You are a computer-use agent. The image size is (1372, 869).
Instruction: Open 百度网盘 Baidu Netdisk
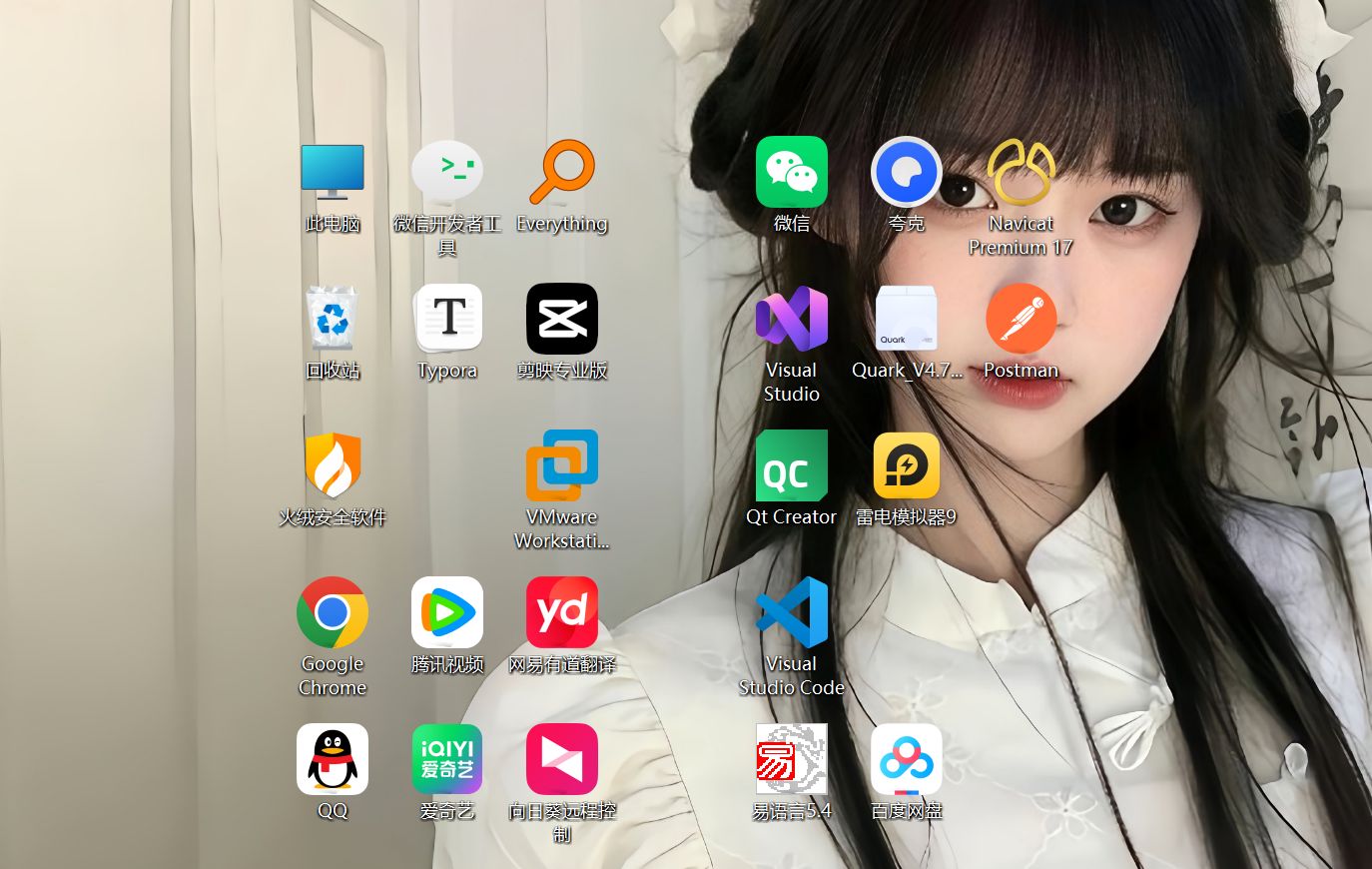tap(907, 759)
